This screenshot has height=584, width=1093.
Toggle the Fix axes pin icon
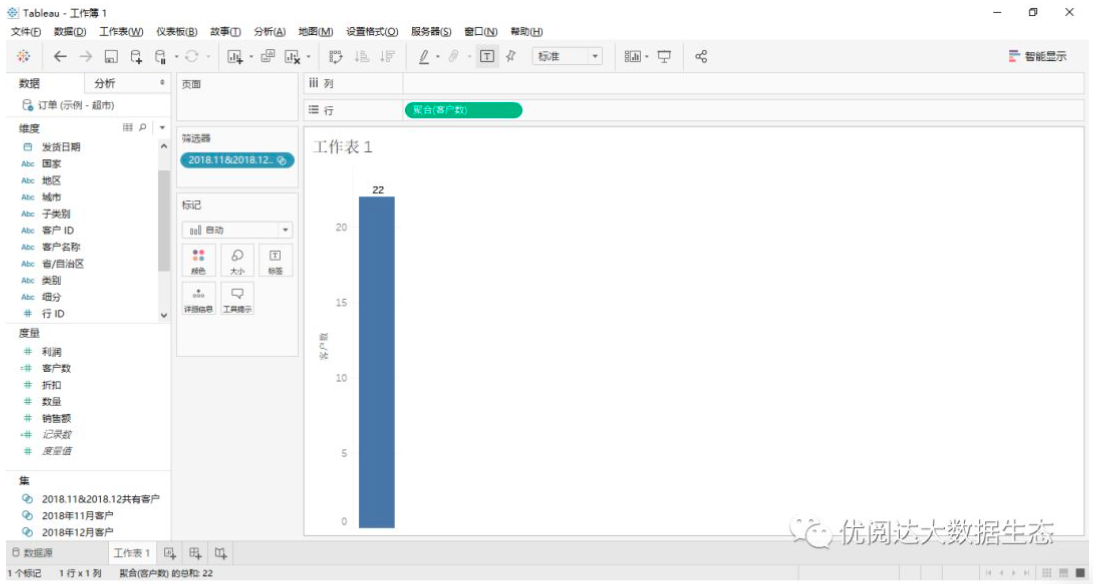click(510, 57)
